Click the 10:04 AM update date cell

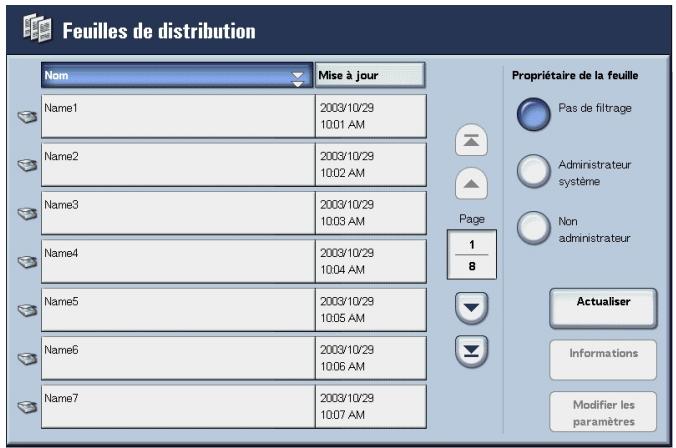pos(371,261)
